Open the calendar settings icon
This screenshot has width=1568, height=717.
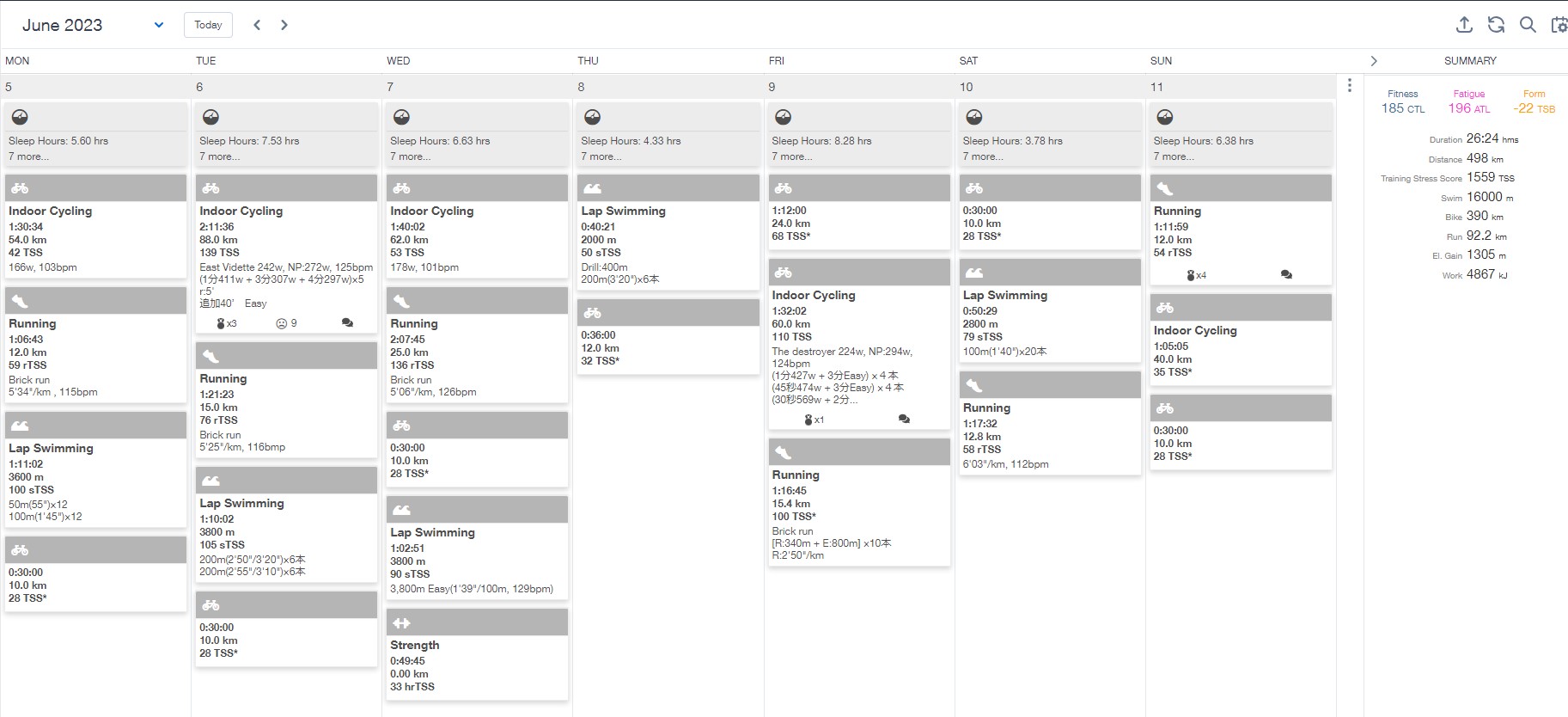point(1559,25)
